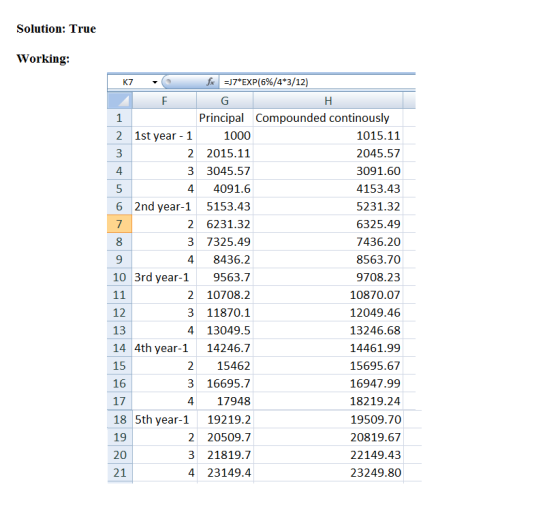Viewport: 560px width, 523px height.
Task: Click the cell with value 5231.32
Action: tap(328, 206)
